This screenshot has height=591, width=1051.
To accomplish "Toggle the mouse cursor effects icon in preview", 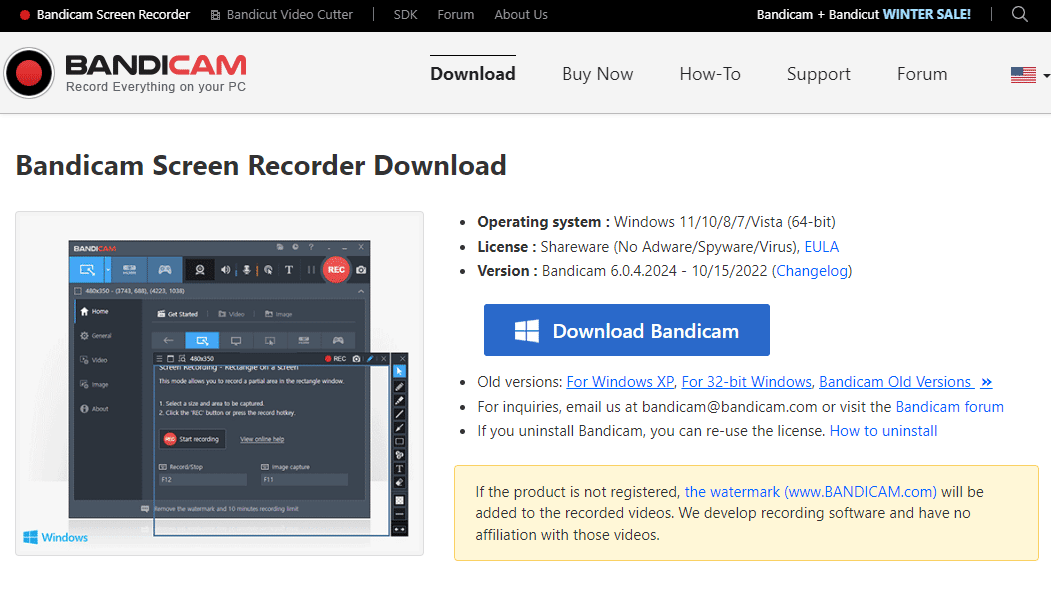I will tap(268, 269).
